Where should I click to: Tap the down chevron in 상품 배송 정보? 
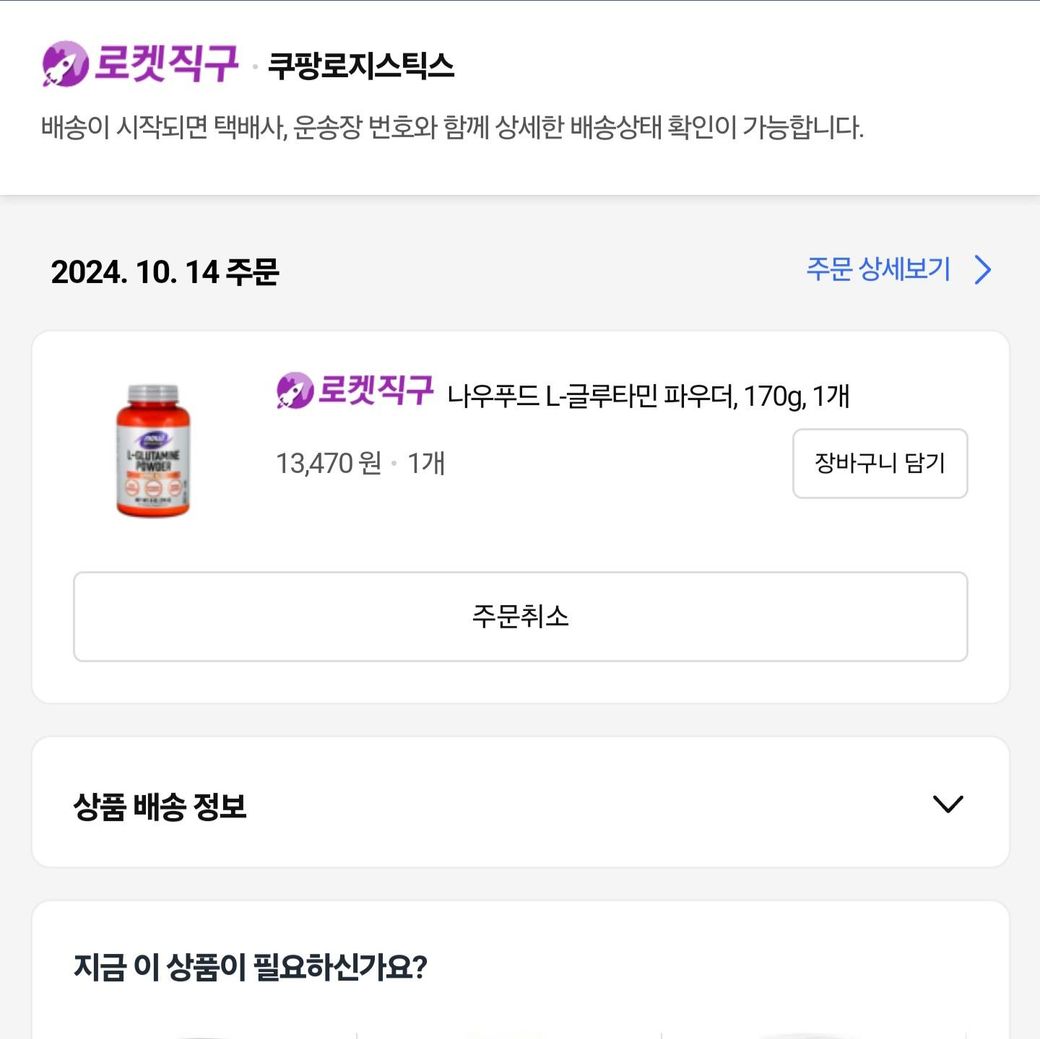click(x=947, y=804)
